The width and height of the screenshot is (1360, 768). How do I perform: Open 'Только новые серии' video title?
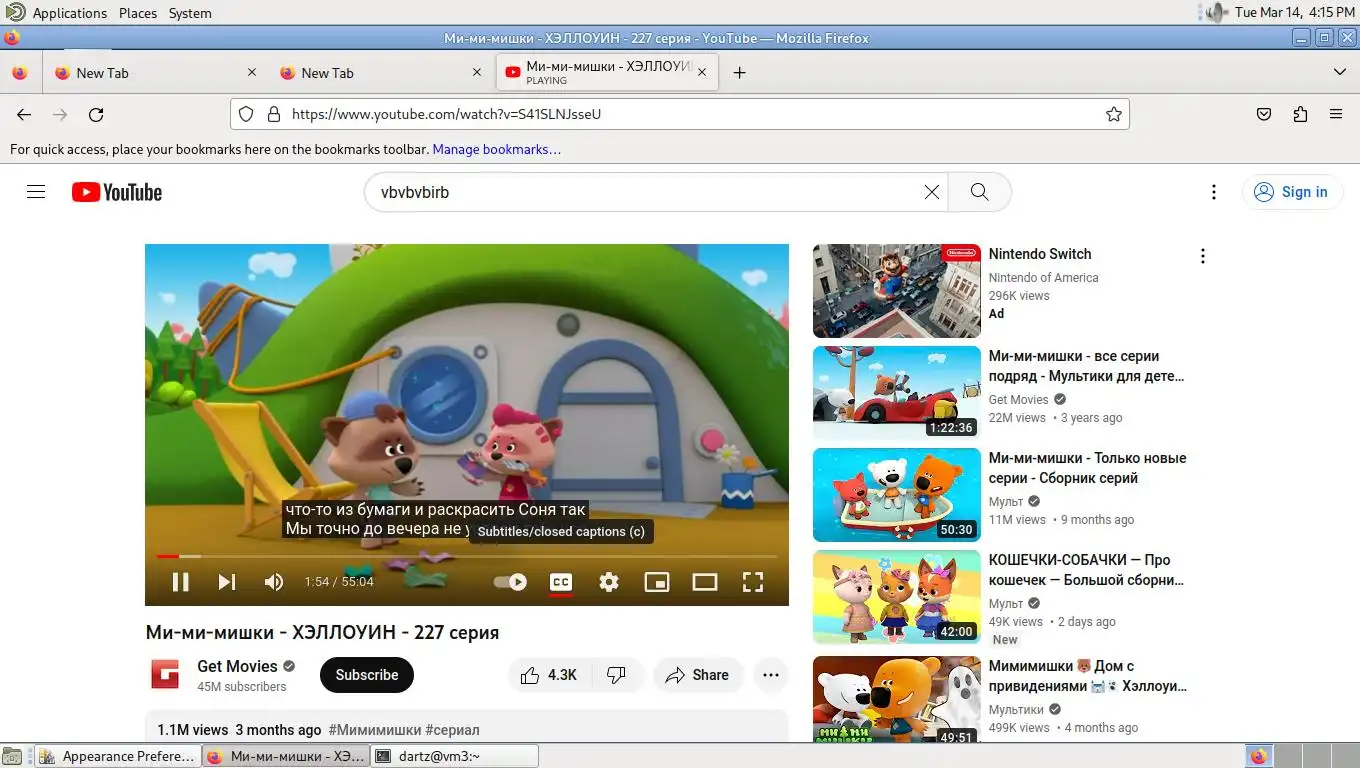pos(1087,468)
